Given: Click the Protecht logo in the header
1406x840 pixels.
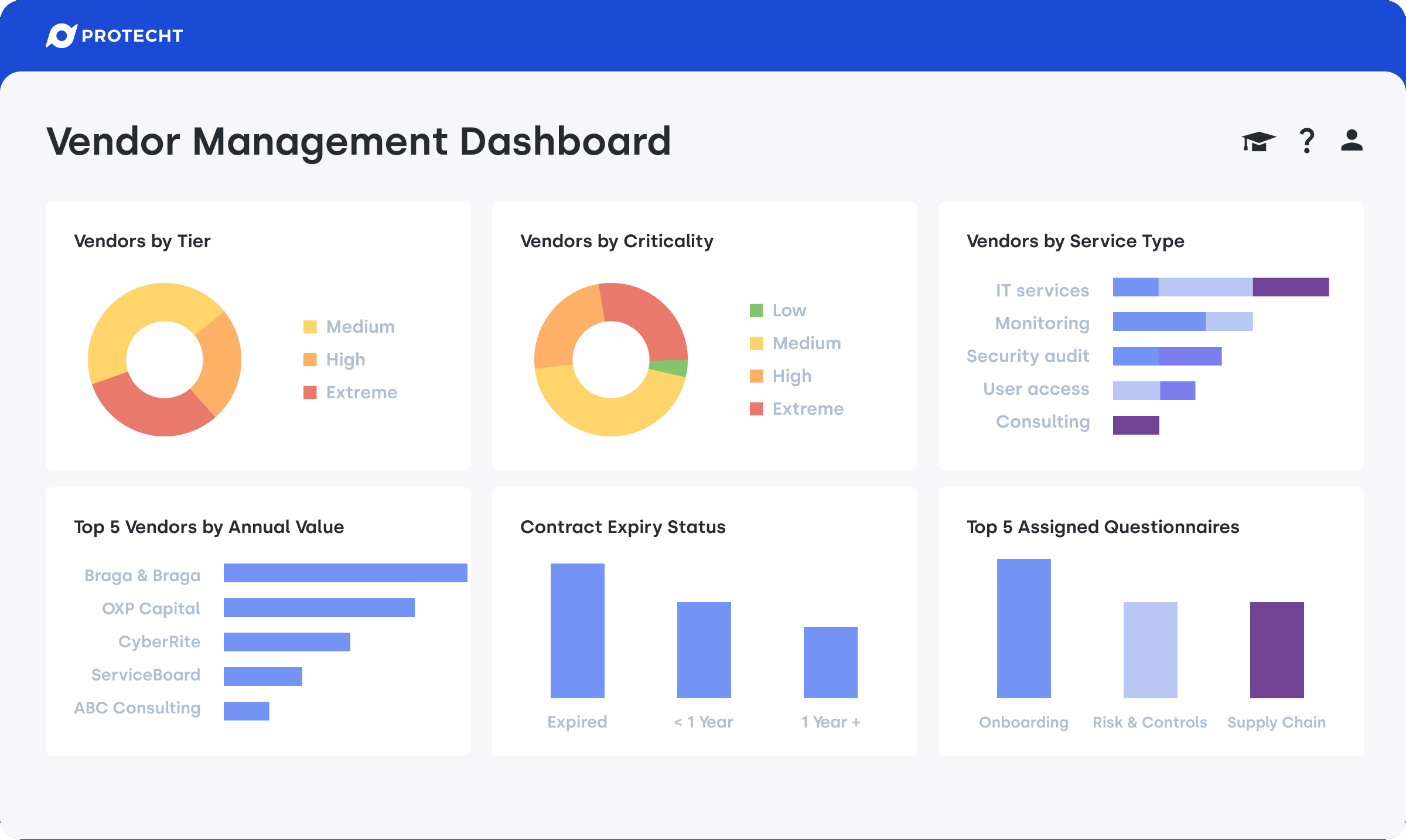Looking at the screenshot, I should 114,36.
